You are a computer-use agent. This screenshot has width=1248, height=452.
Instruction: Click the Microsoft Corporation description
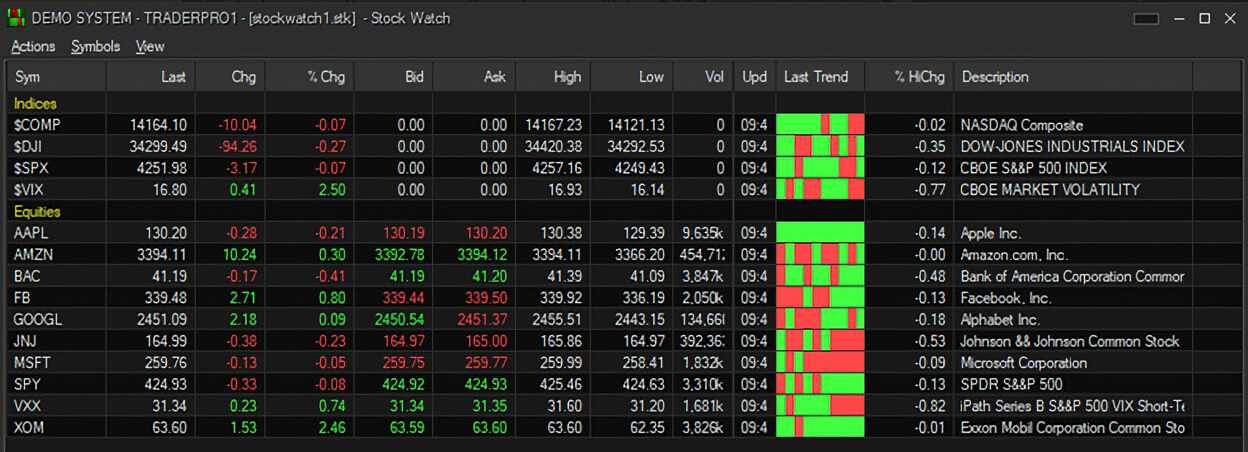point(1023,363)
